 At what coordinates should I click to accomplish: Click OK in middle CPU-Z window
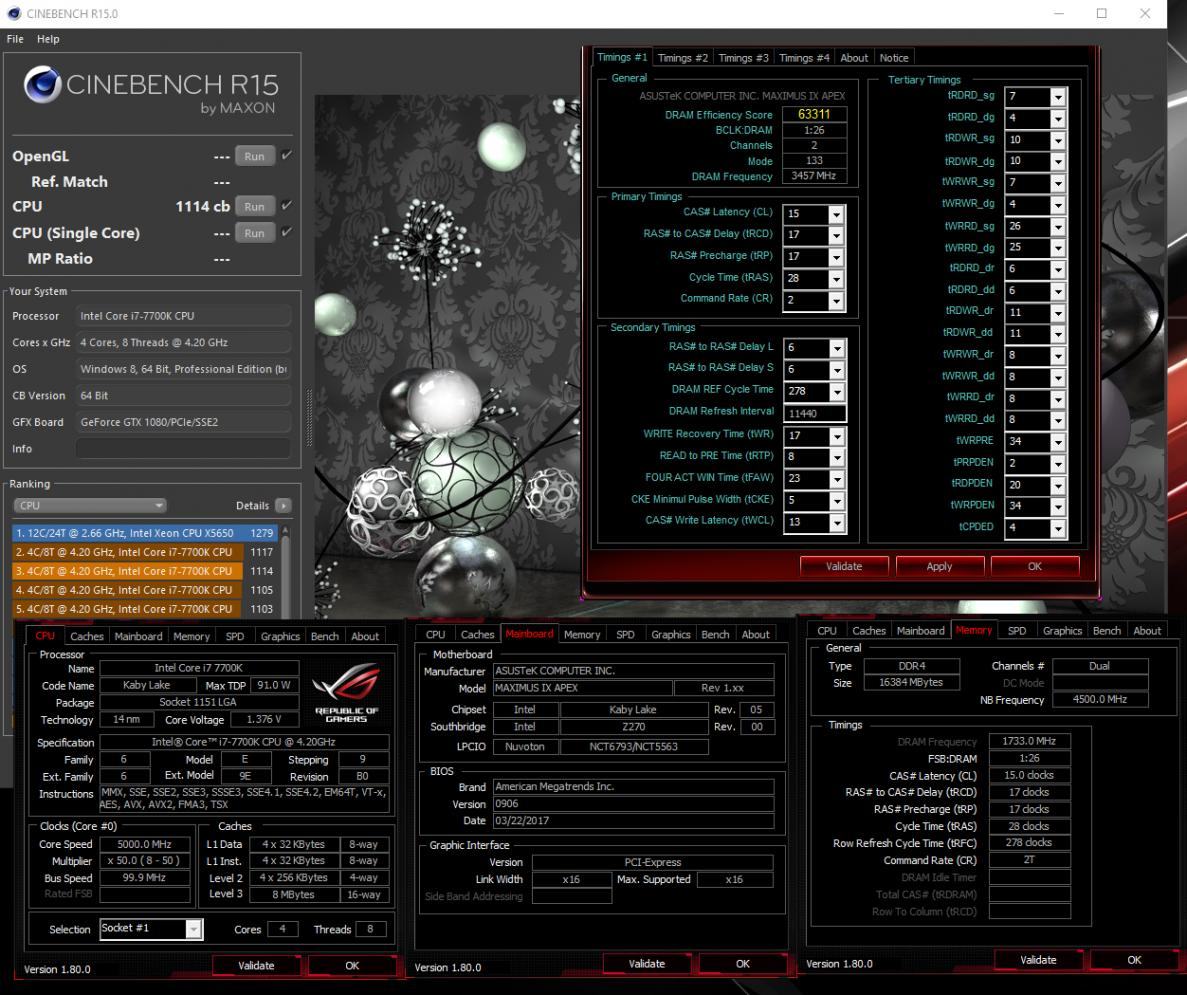coord(743,964)
